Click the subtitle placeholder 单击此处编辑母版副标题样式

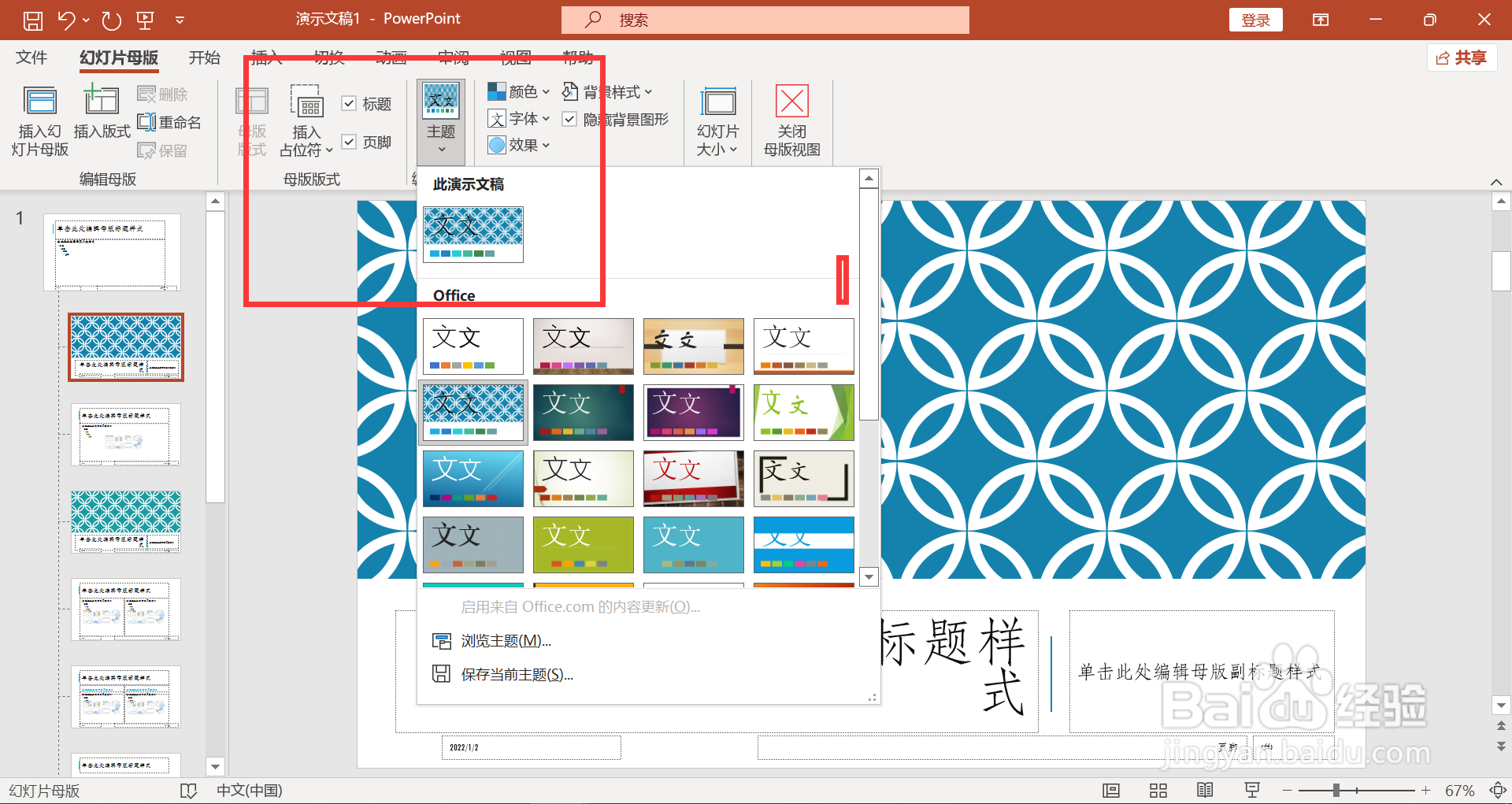(x=1202, y=671)
